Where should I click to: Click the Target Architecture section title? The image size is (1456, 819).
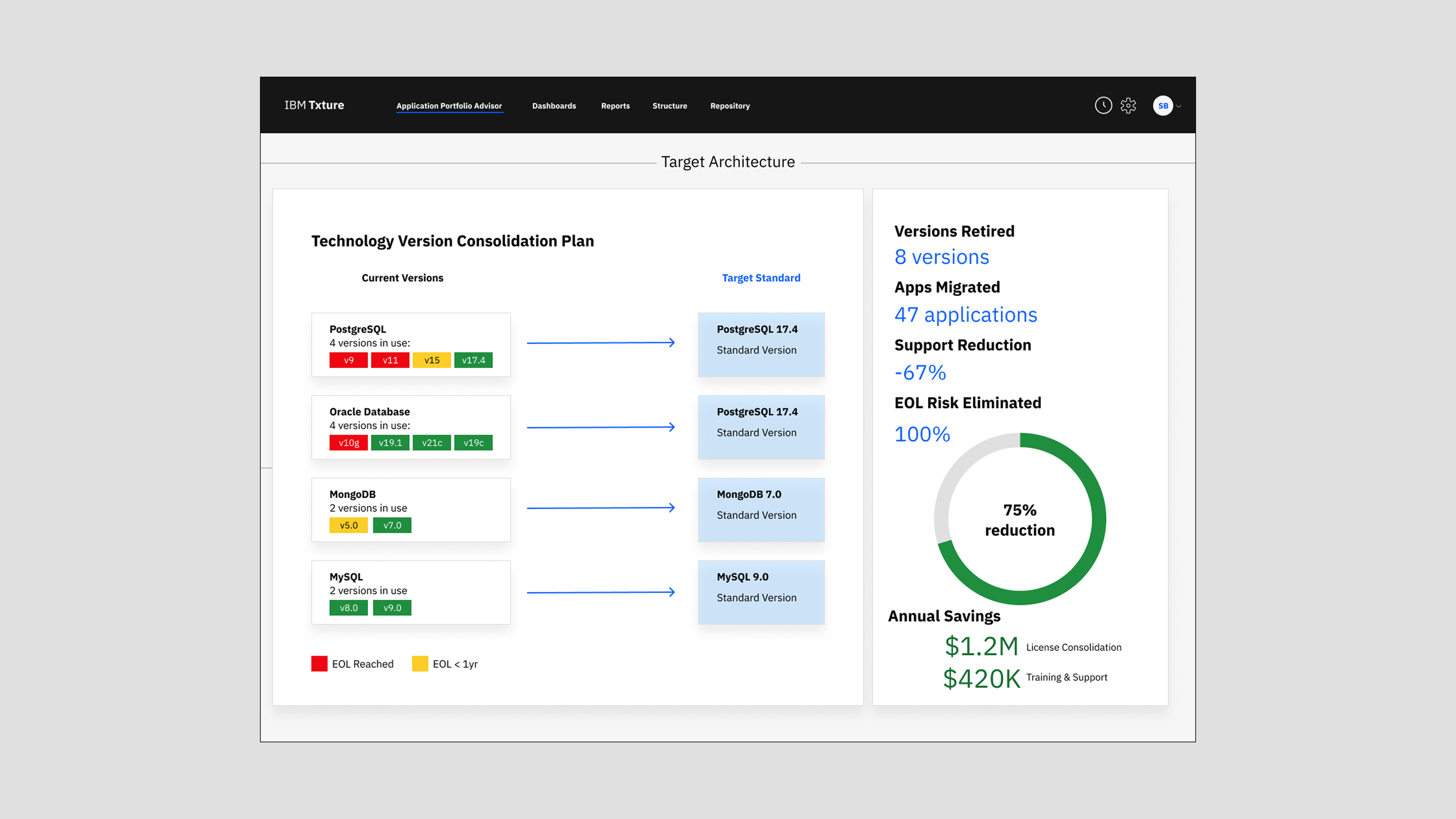click(728, 162)
